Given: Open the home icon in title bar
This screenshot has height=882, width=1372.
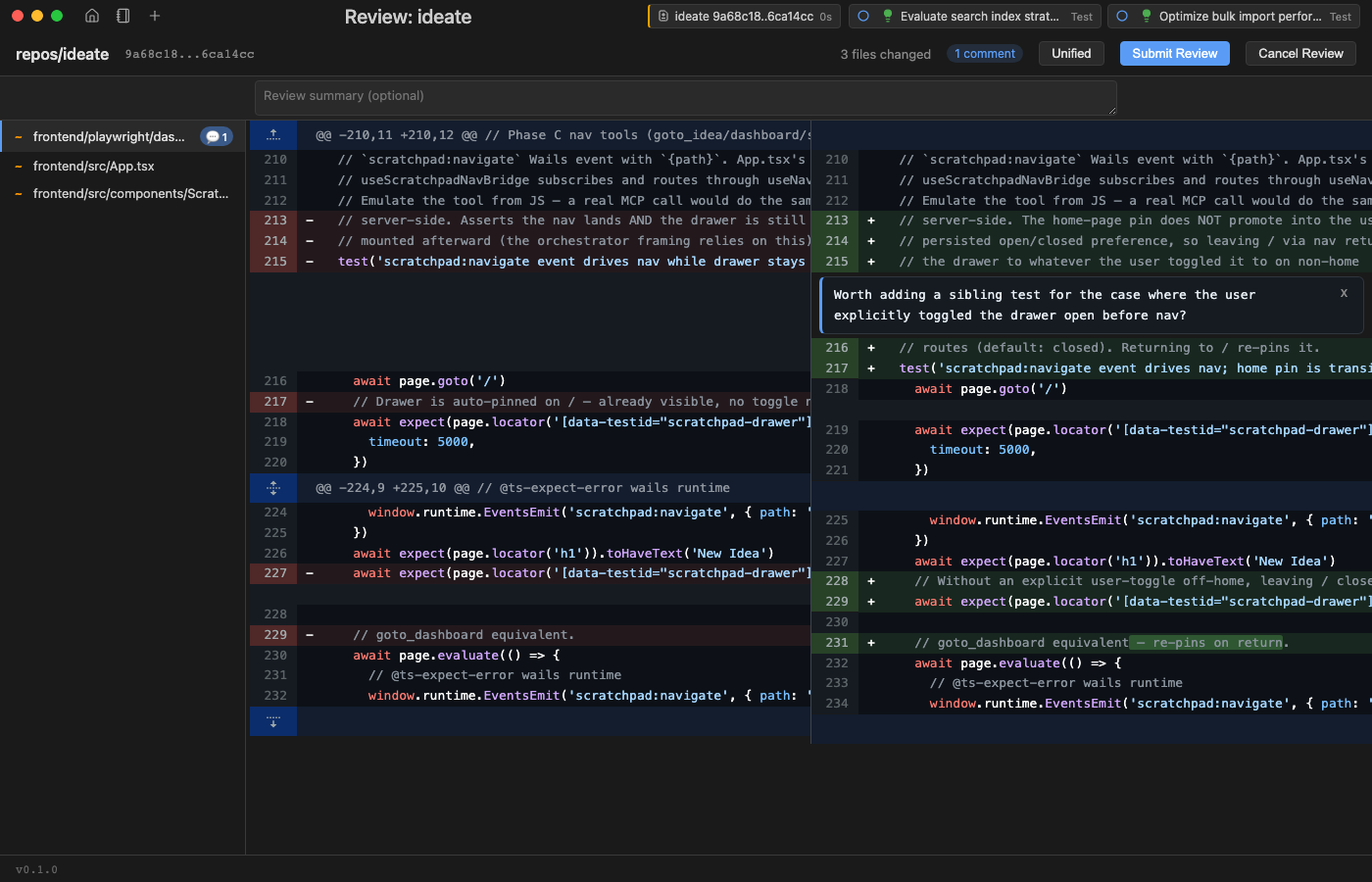Looking at the screenshot, I should (92, 16).
